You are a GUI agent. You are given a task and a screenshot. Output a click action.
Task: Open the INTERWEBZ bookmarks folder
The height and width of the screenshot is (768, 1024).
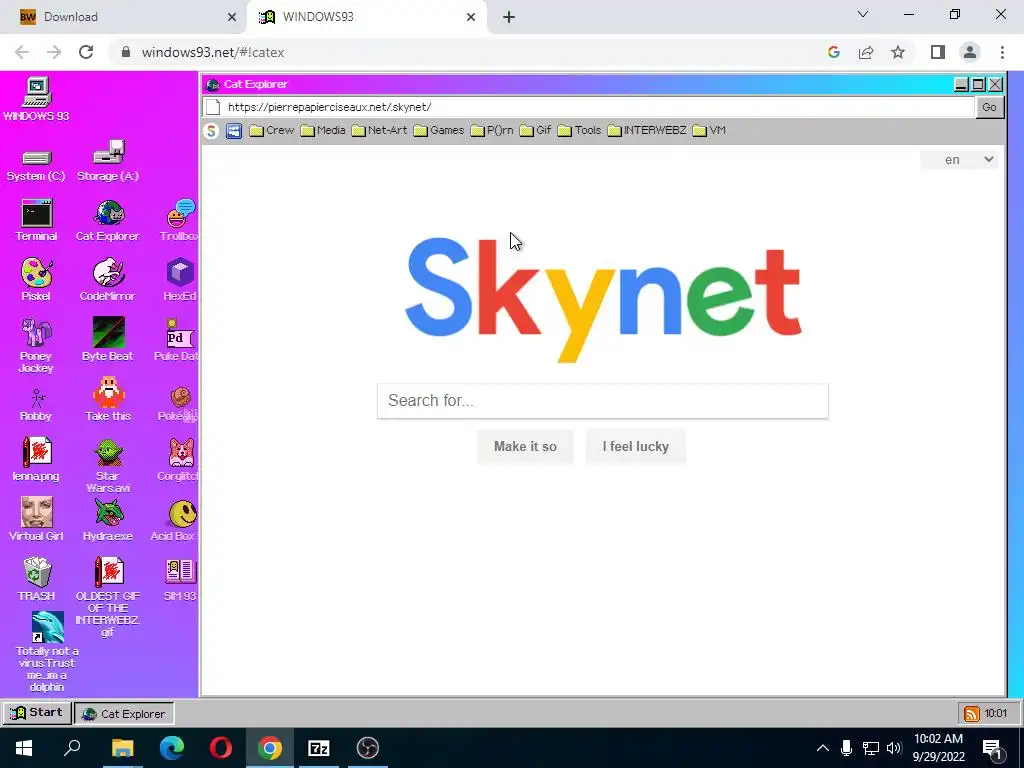tap(647, 131)
